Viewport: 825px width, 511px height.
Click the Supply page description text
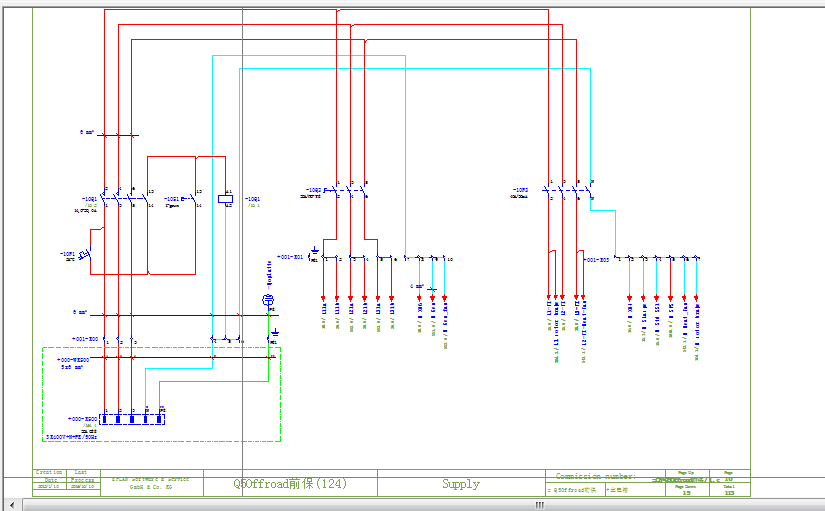(461, 484)
